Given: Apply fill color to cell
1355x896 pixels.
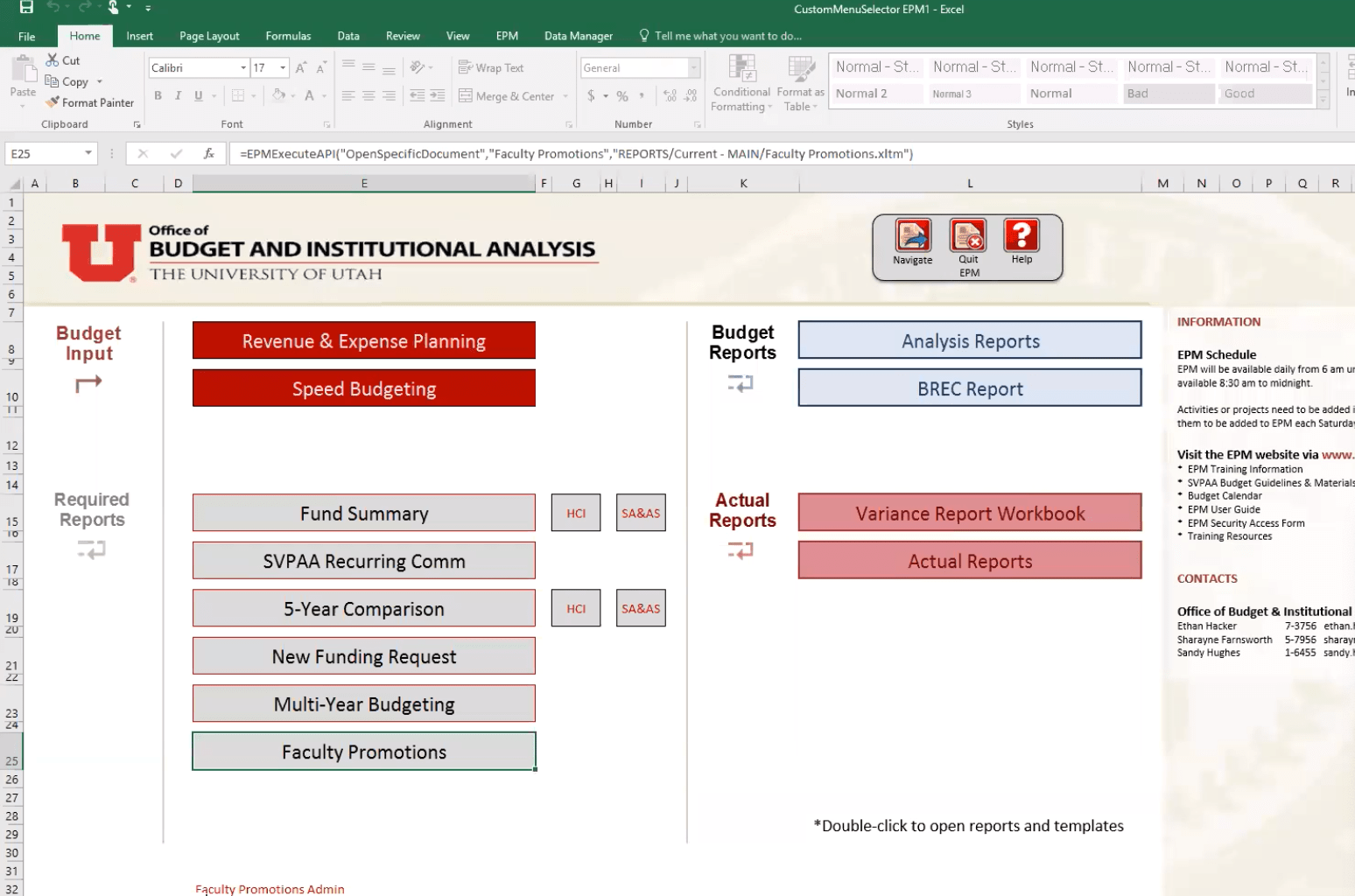Looking at the screenshot, I should point(278,95).
